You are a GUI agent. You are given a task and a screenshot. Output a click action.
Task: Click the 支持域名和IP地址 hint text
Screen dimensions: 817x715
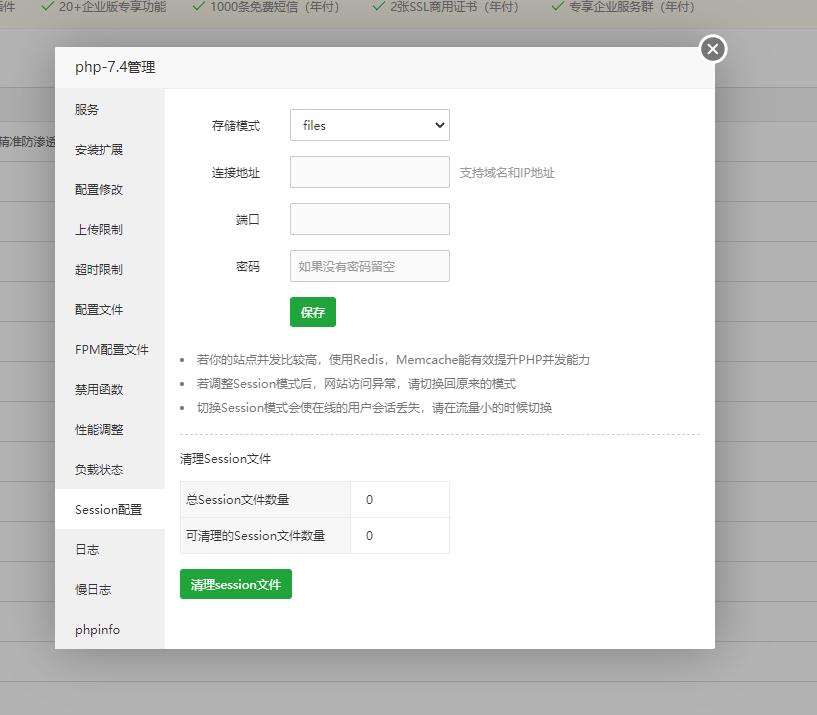[x=507, y=172]
